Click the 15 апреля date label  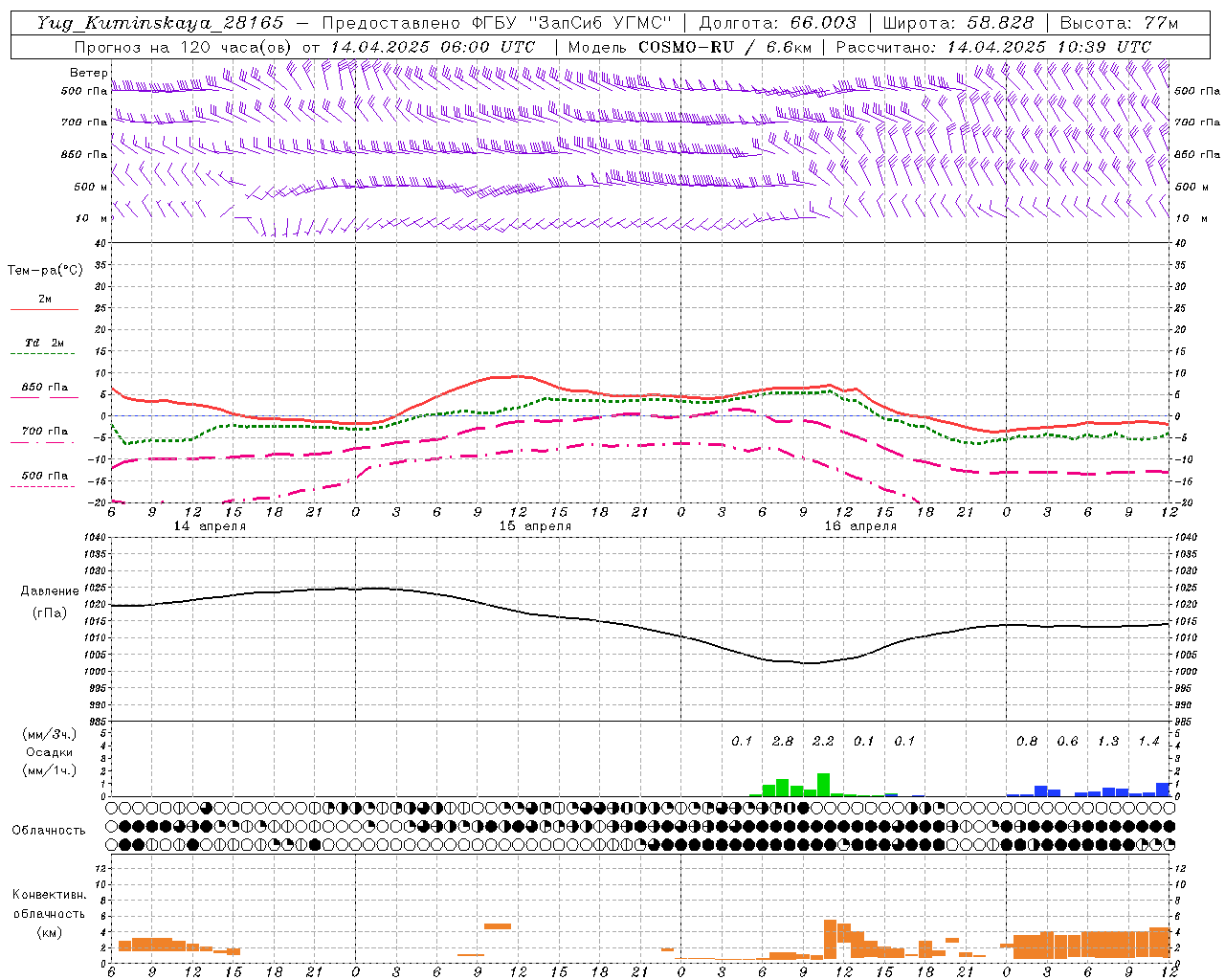click(x=535, y=526)
